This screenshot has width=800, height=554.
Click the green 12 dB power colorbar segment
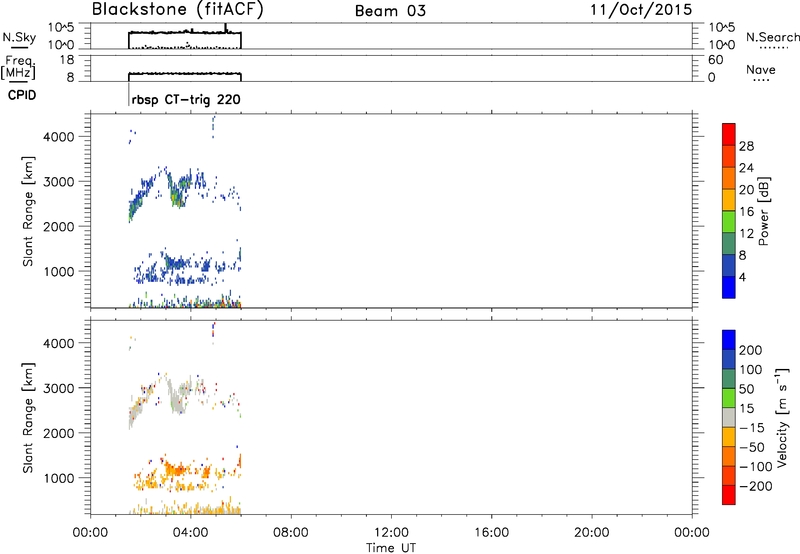click(x=729, y=221)
